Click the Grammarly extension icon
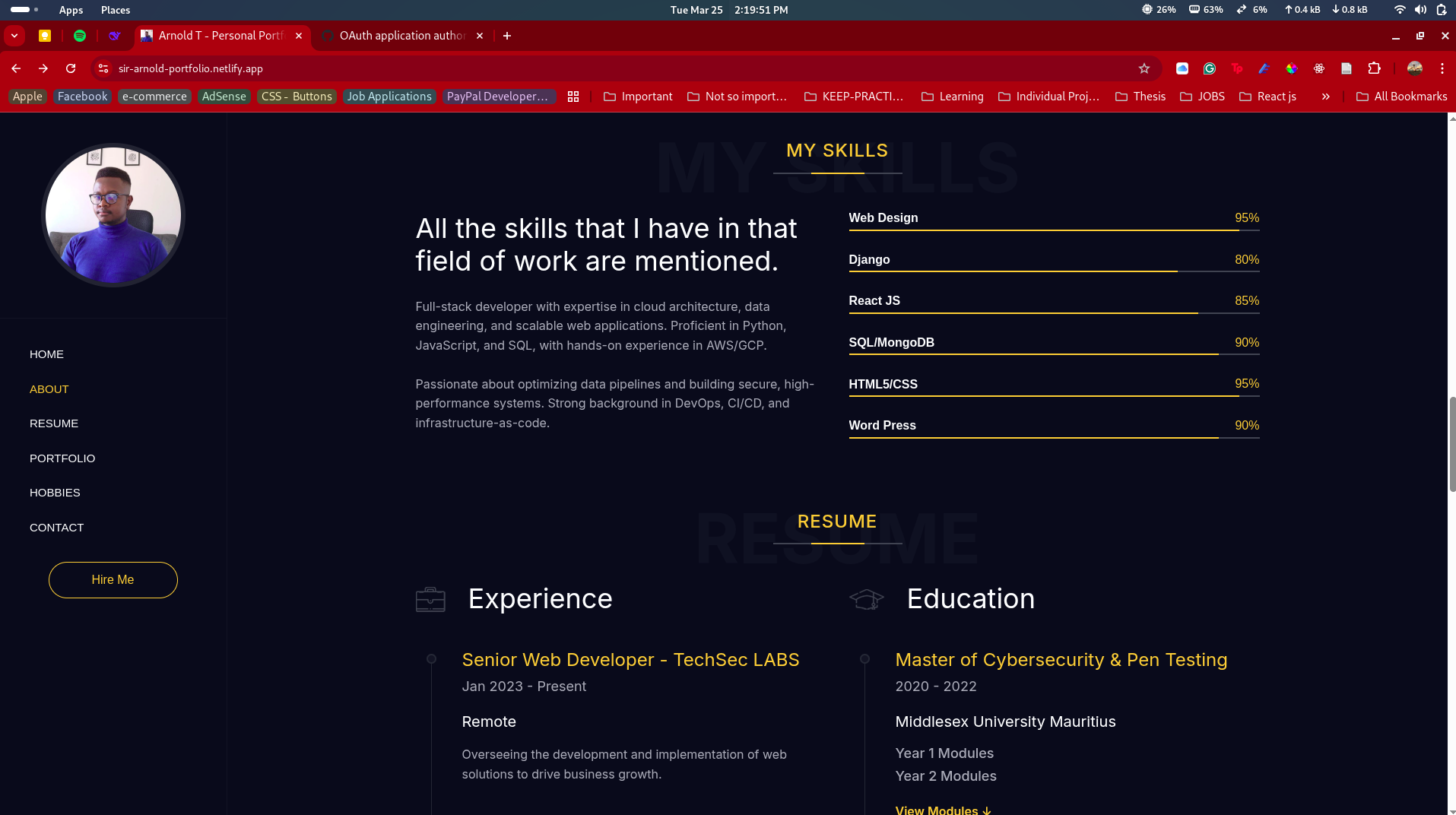 (x=1209, y=68)
